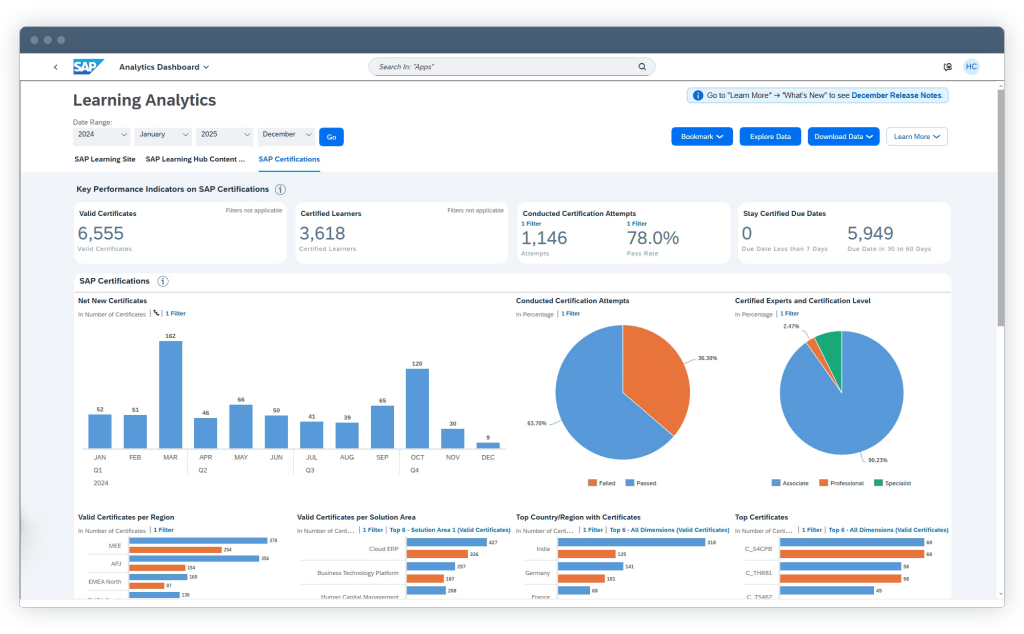Switch to SAP Learning Site tab
The width and height of the screenshot is (1024, 634).
click(104, 159)
